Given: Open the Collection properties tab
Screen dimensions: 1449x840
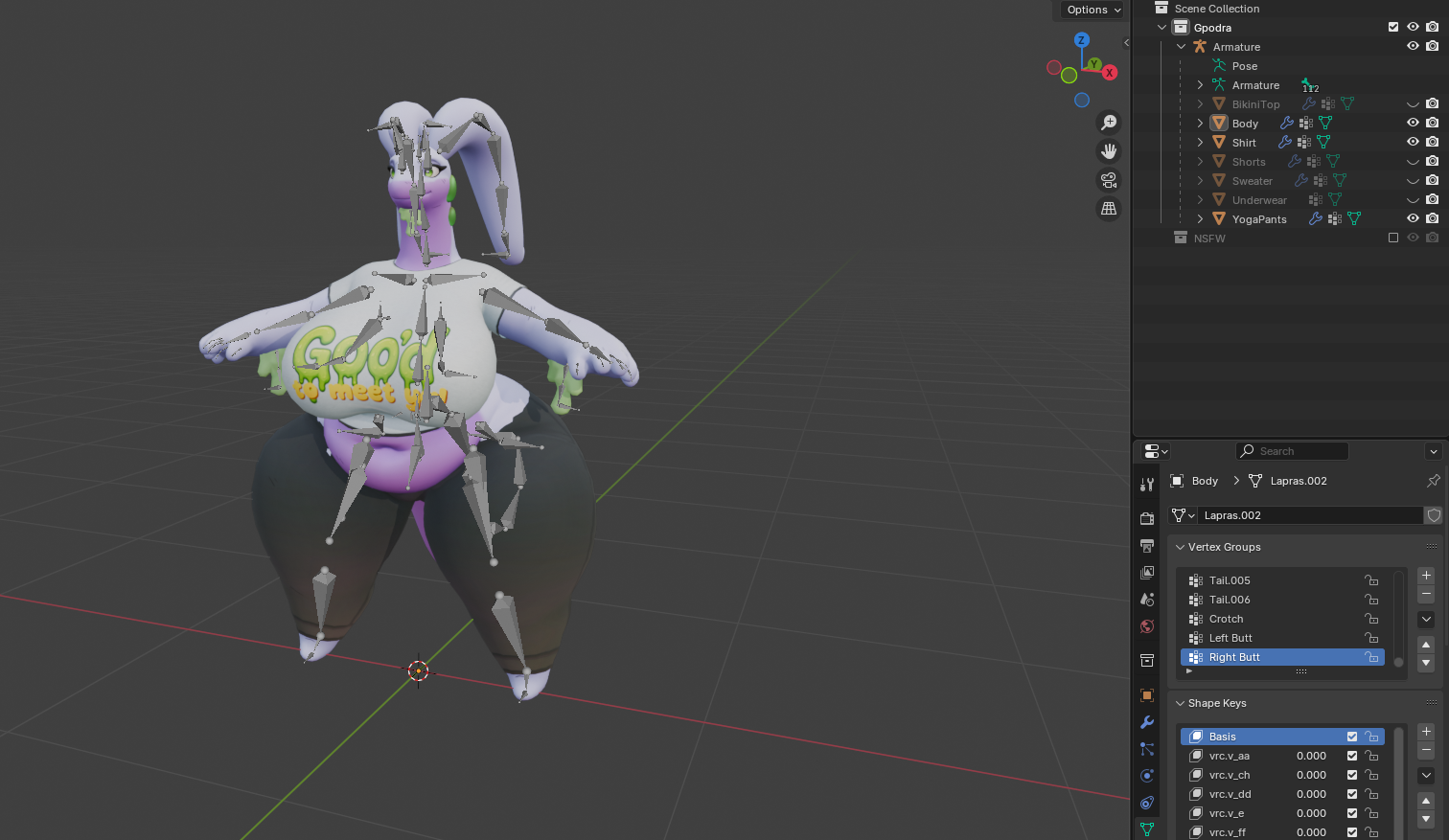Looking at the screenshot, I should point(1147,660).
